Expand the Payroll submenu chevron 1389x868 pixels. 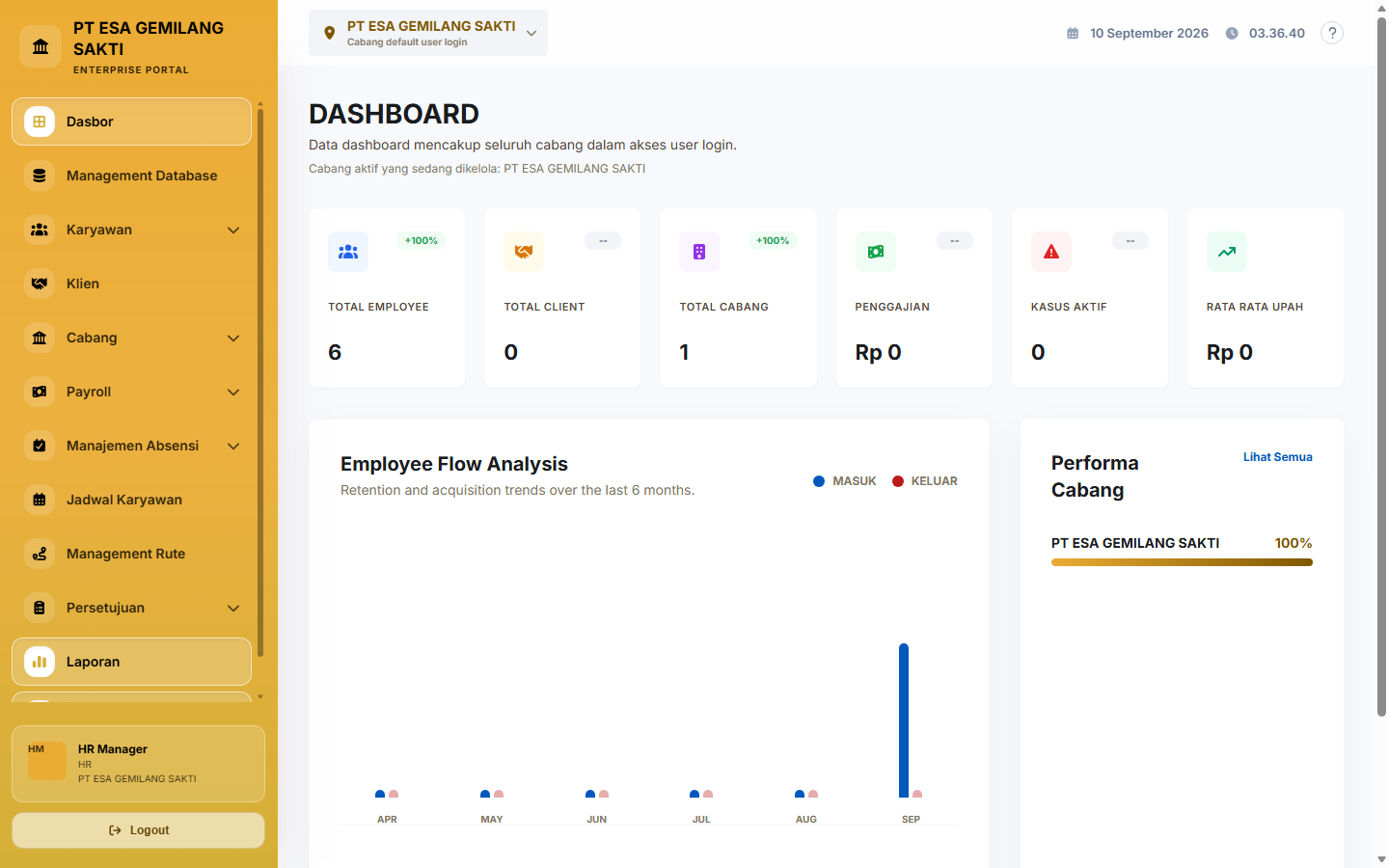tap(233, 392)
